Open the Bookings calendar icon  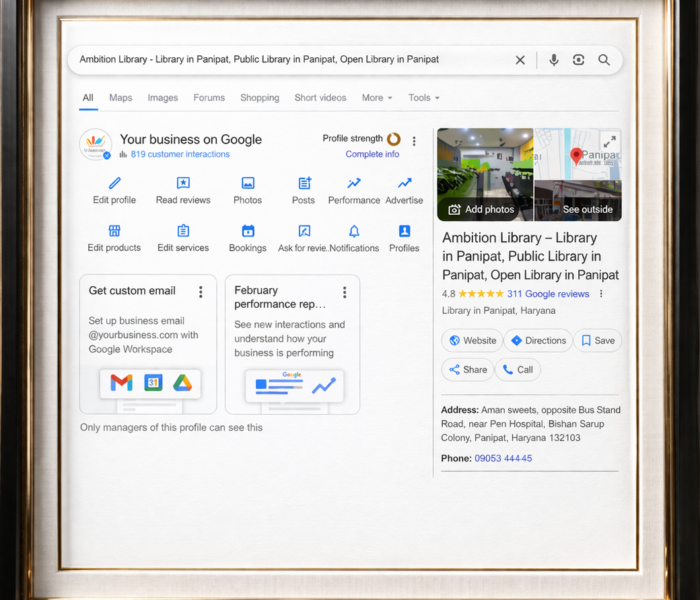click(x=248, y=231)
